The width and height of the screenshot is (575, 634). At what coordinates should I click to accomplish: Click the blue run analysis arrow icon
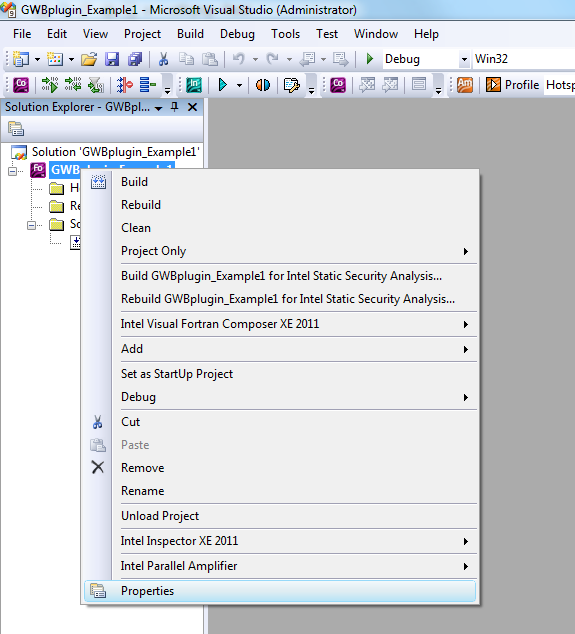pyautogui.click(x=222, y=85)
